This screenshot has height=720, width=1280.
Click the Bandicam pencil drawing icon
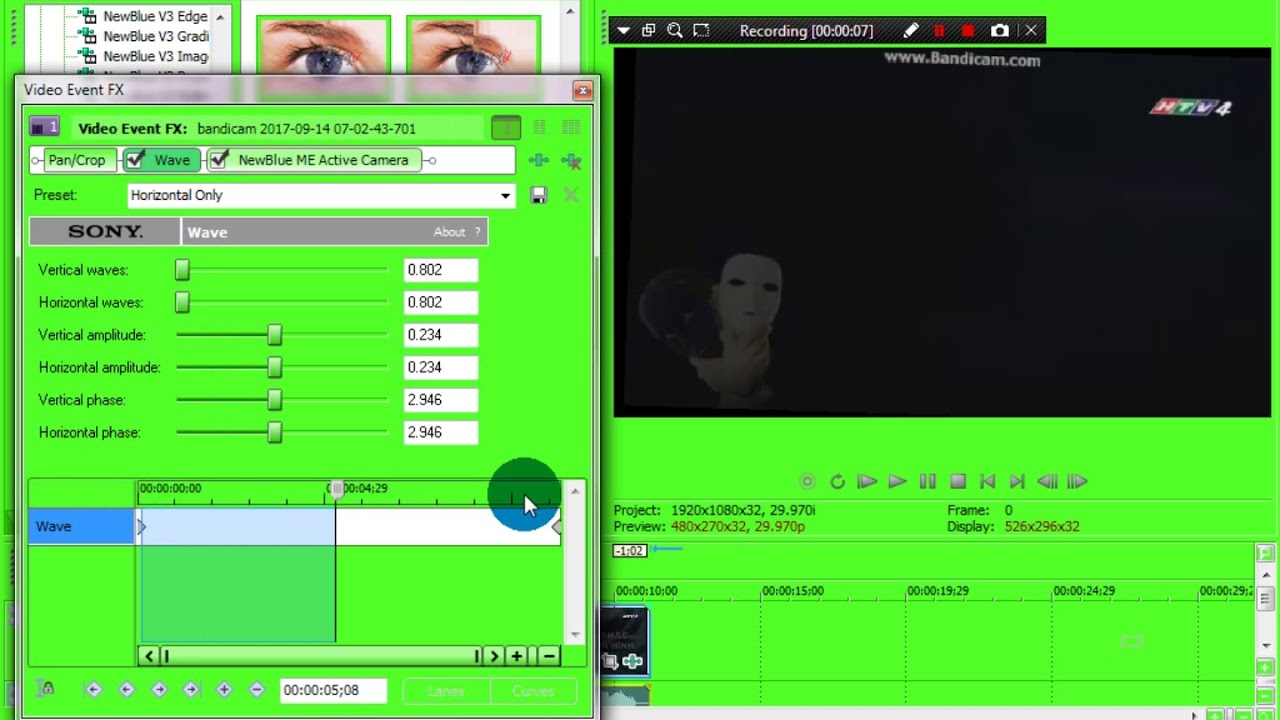point(910,31)
